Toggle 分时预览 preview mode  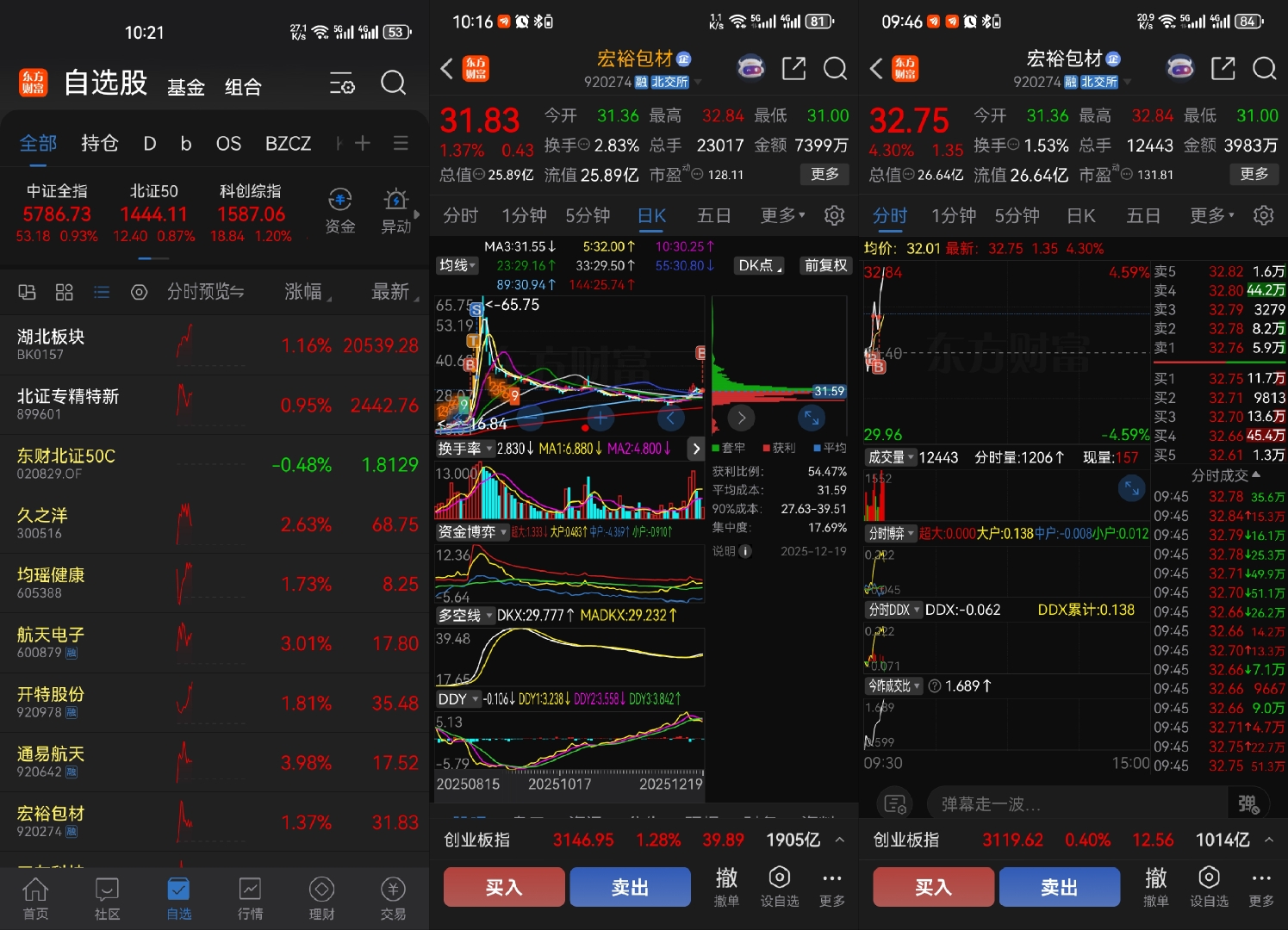pos(205,293)
